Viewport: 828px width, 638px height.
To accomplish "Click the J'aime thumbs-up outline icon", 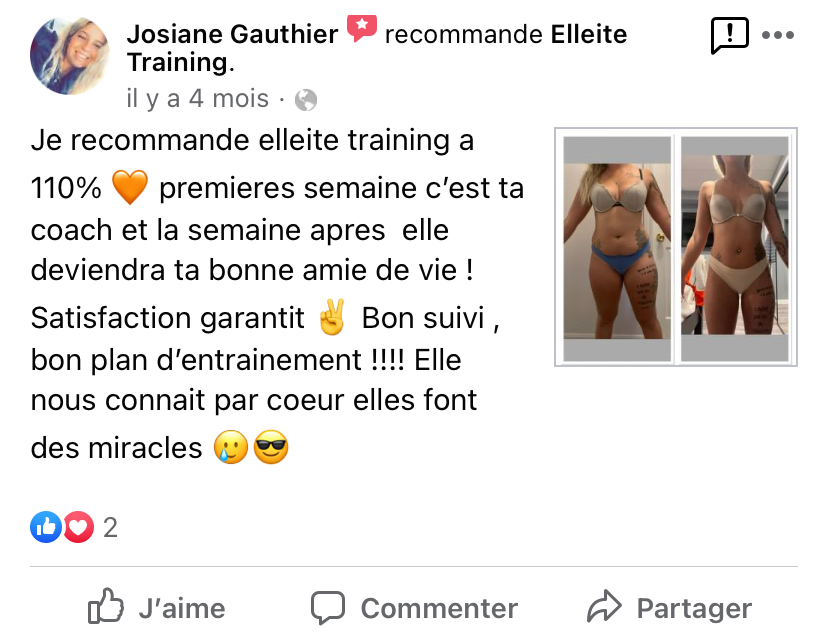I will (x=106, y=606).
